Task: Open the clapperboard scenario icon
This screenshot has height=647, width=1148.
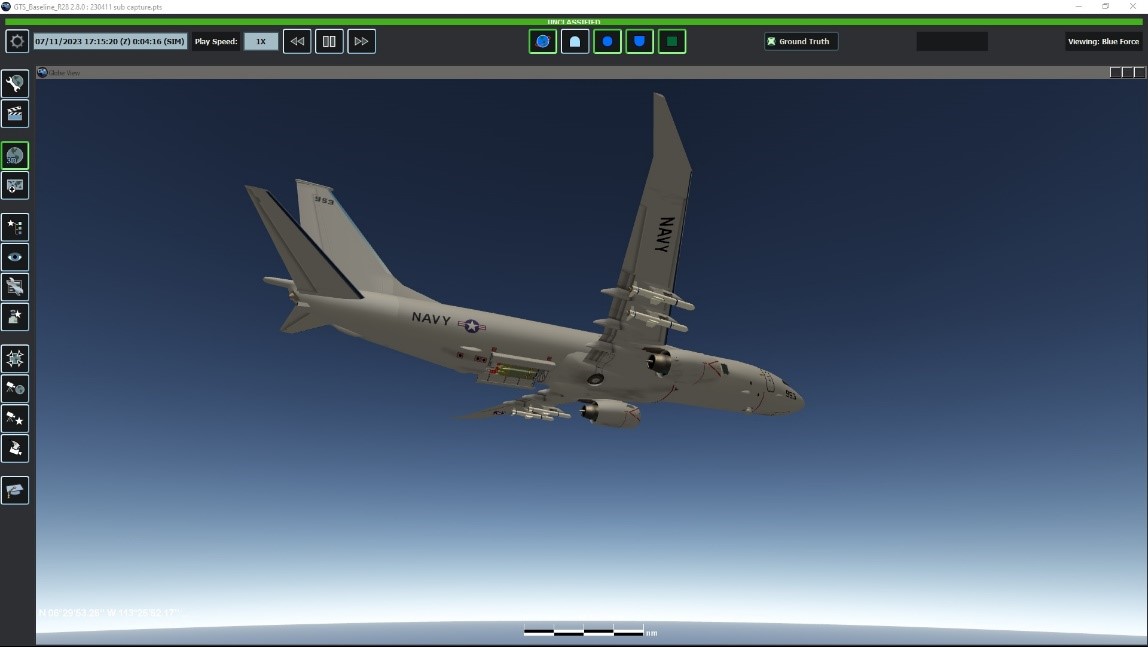Action: coord(15,113)
